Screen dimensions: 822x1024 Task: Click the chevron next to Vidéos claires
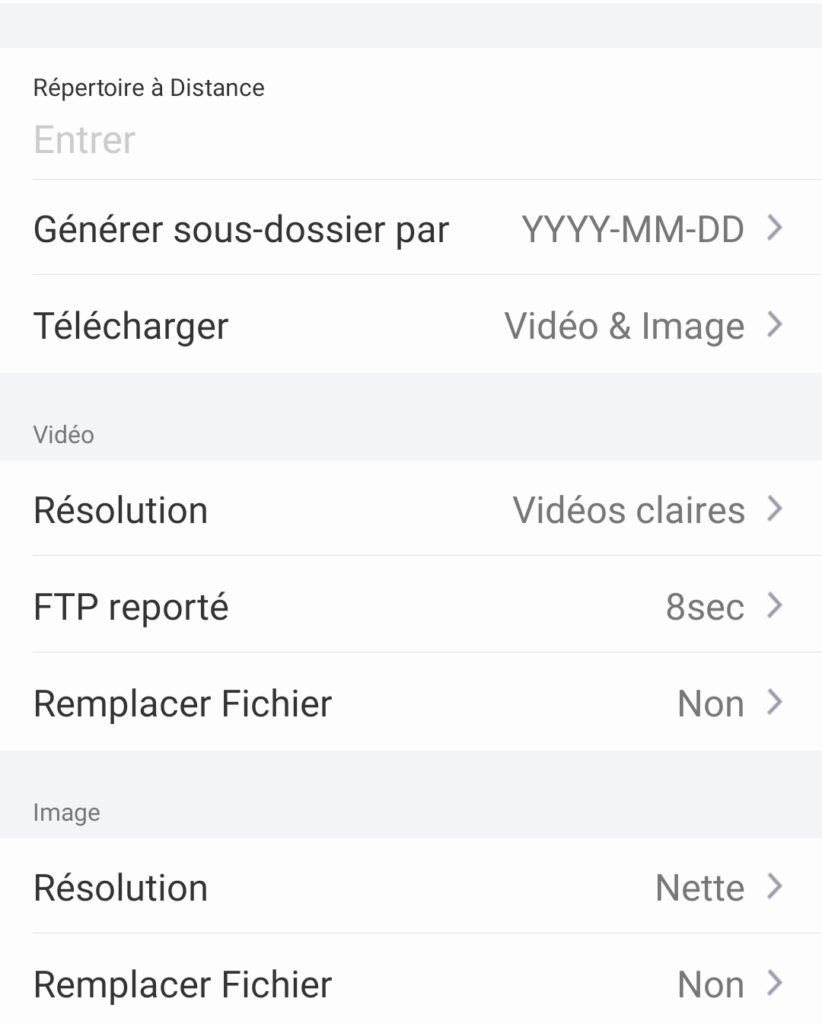tap(774, 509)
